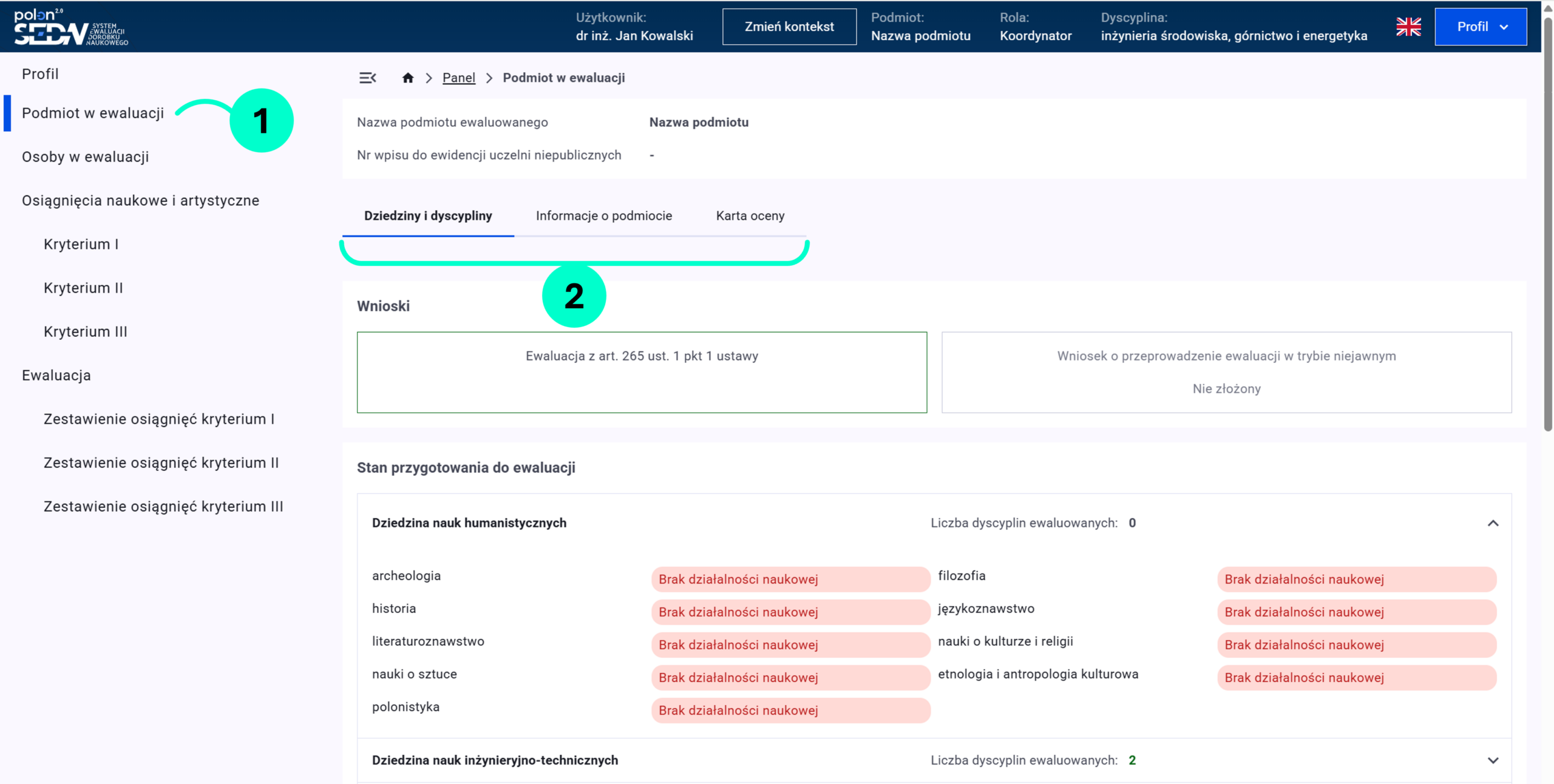Open Osiągnięcia naukowe i artystyczne menu
The height and width of the screenshot is (784, 1554).
140,201
